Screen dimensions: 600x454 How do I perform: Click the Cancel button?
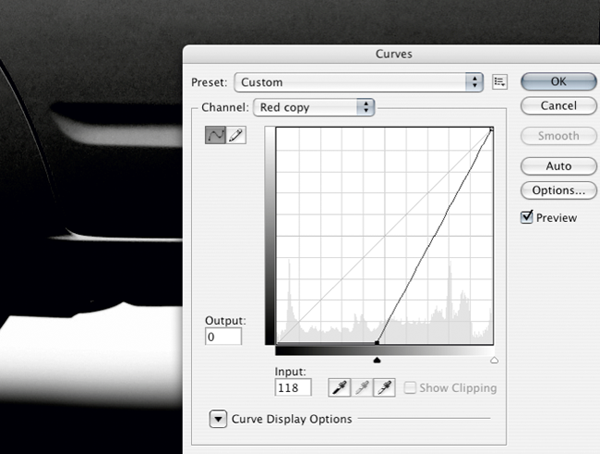coord(558,106)
